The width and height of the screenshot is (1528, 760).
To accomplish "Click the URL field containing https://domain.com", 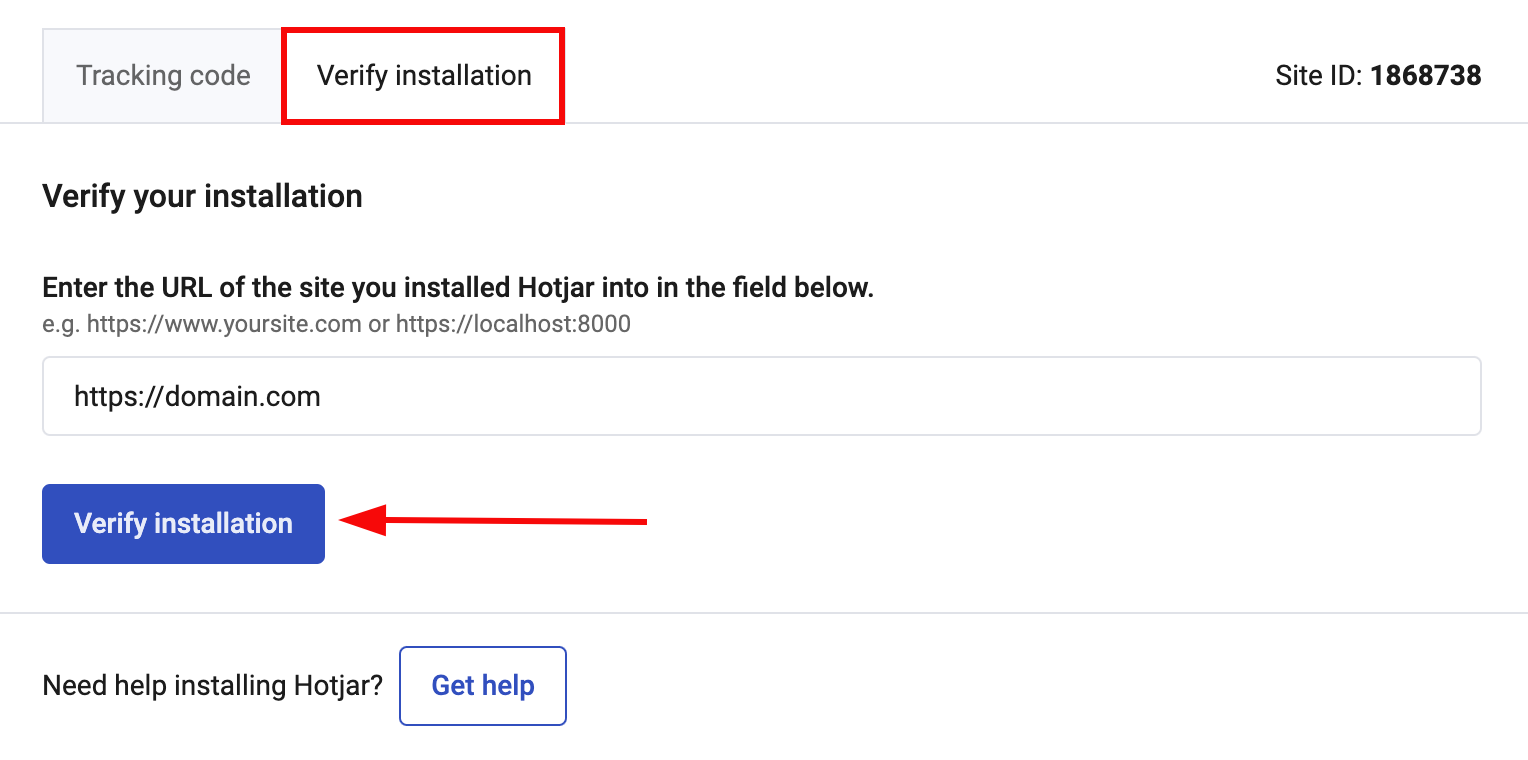I will (400, 396).
